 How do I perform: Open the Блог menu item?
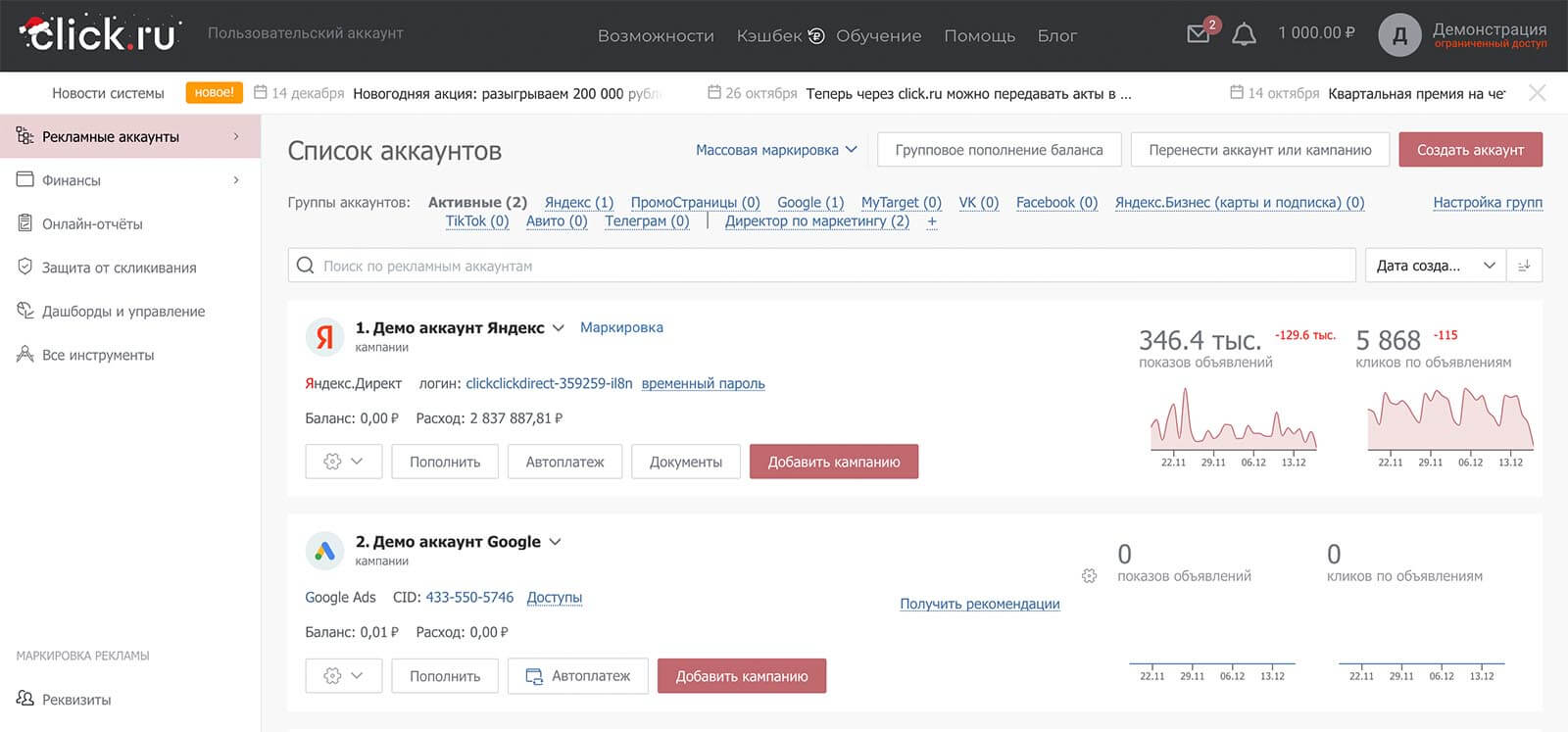pos(1057,36)
